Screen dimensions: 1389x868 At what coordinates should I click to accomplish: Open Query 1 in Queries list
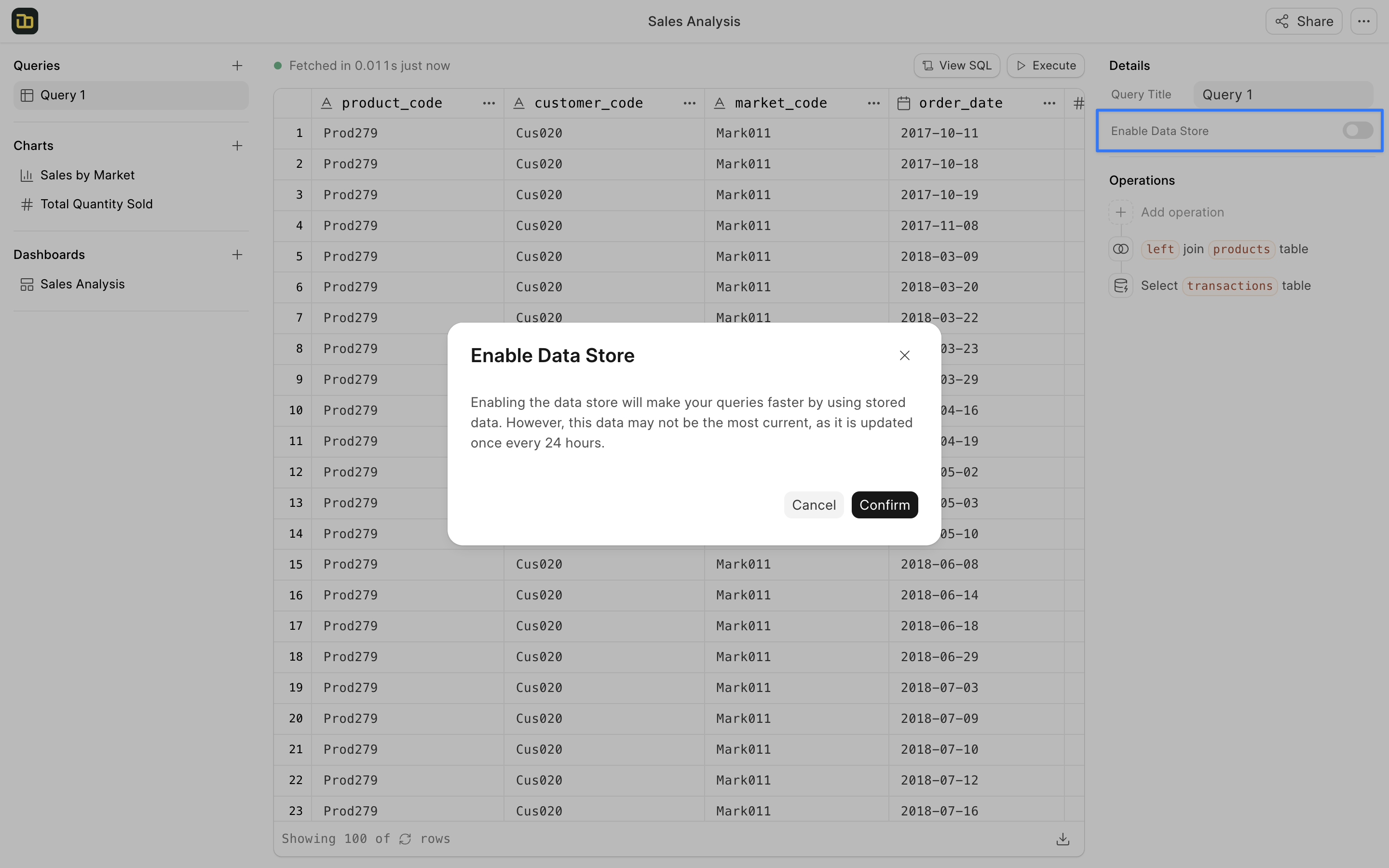tap(131, 95)
